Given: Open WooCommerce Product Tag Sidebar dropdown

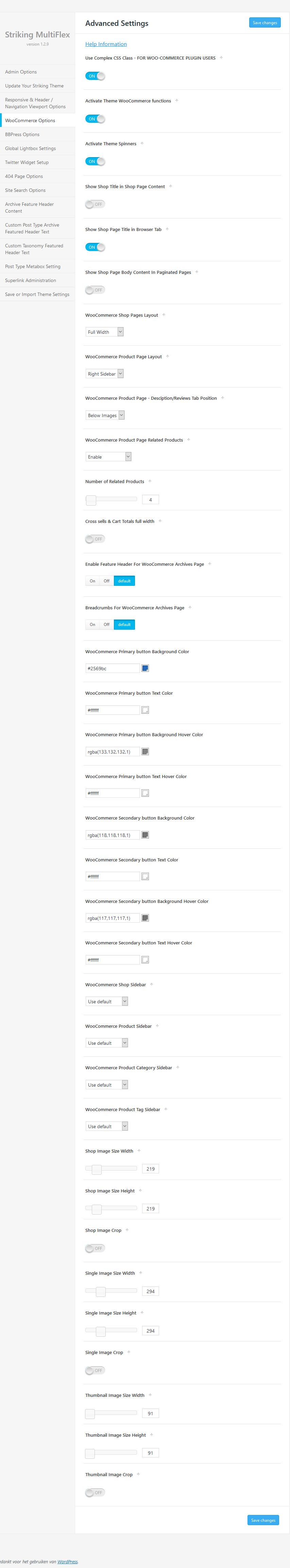Looking at the screenshot, I should 106,1127.
